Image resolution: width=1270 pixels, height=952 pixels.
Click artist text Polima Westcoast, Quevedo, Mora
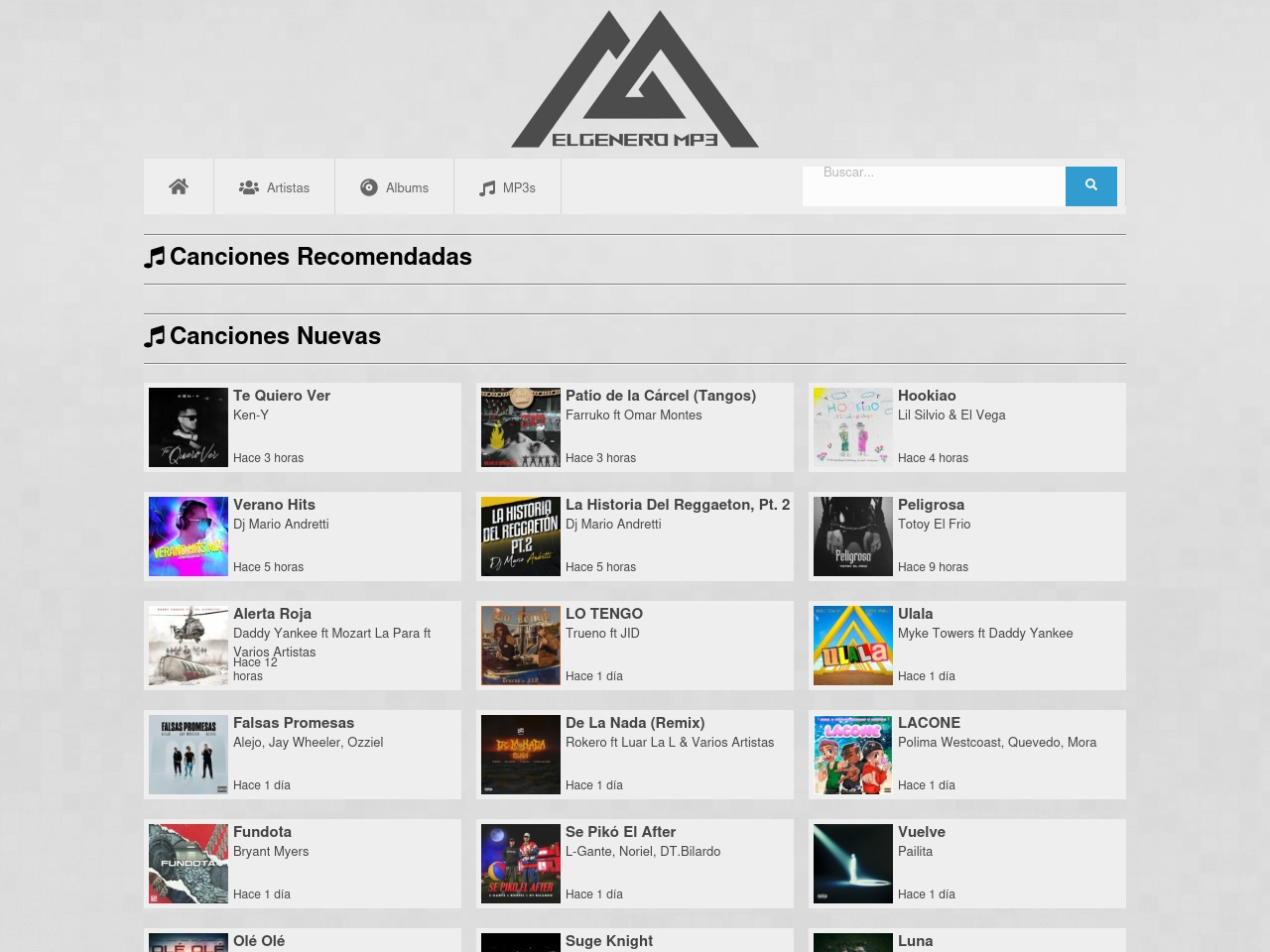point(997,743)
